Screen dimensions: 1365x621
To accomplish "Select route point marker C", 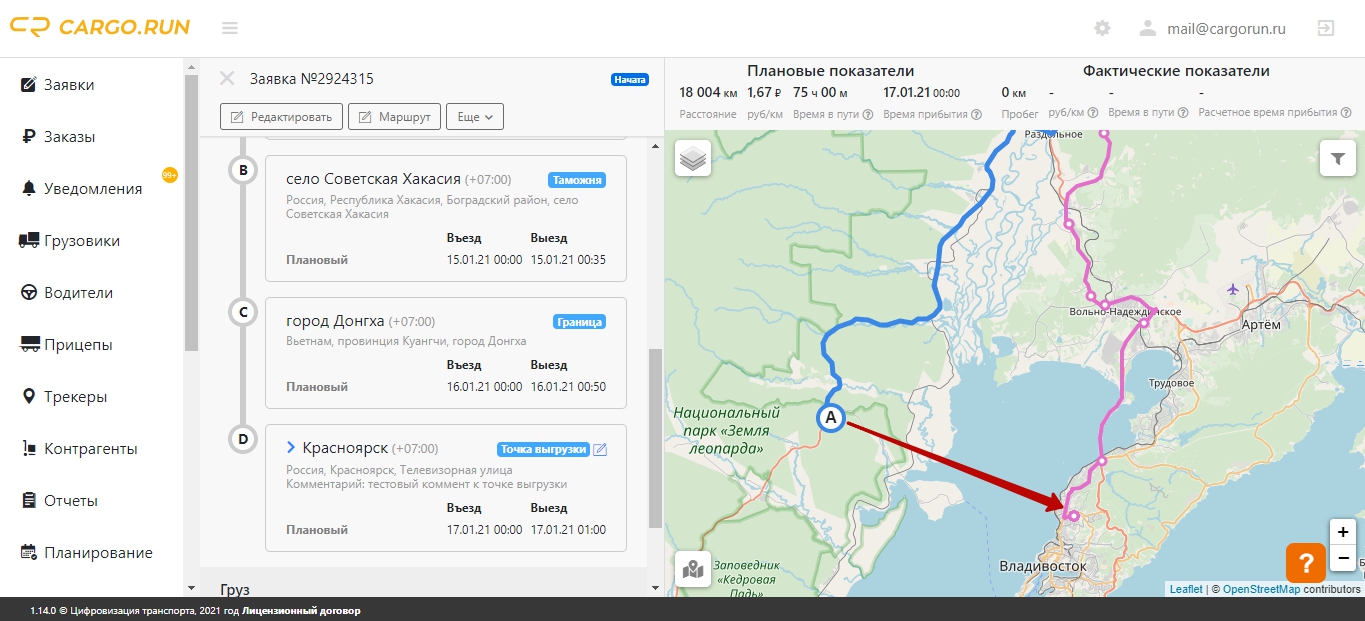I will click(x=243, y=312).
